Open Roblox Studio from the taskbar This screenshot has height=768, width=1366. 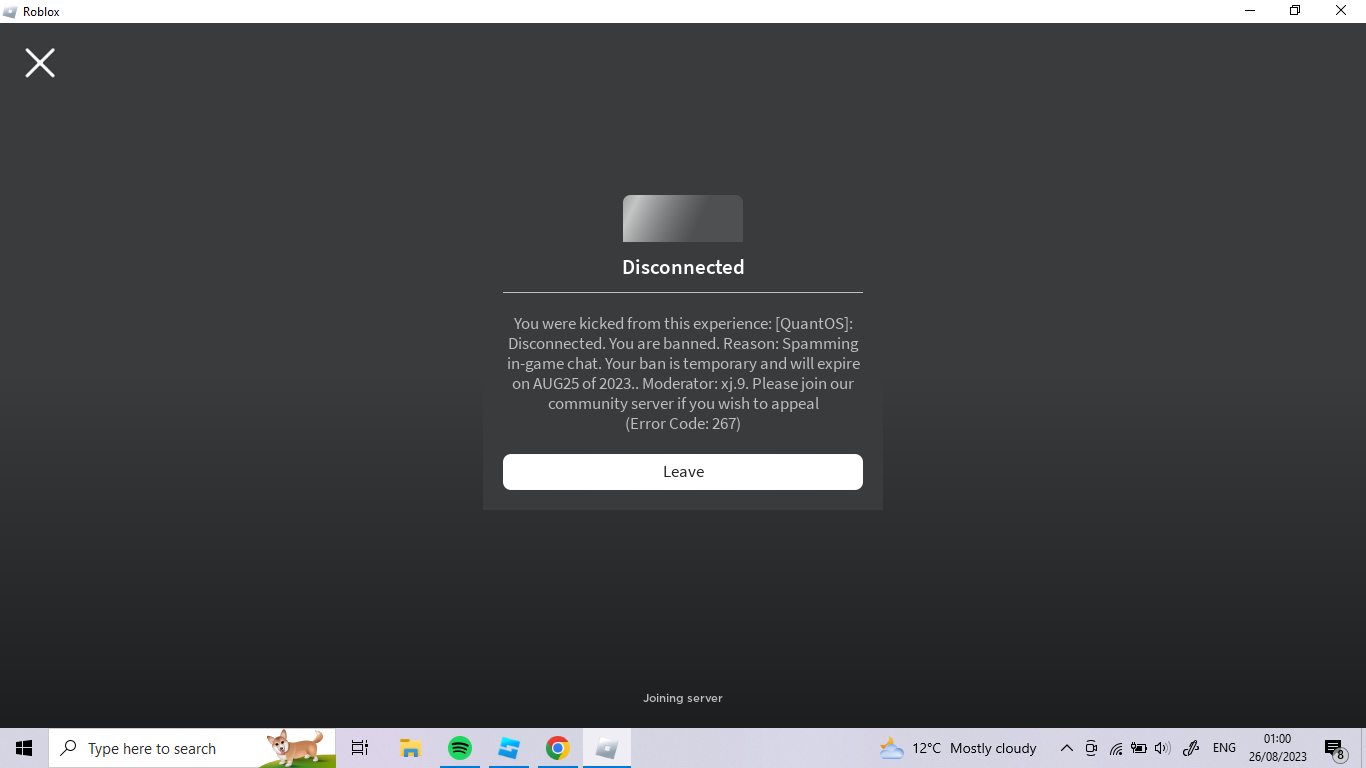pos(509,748)
